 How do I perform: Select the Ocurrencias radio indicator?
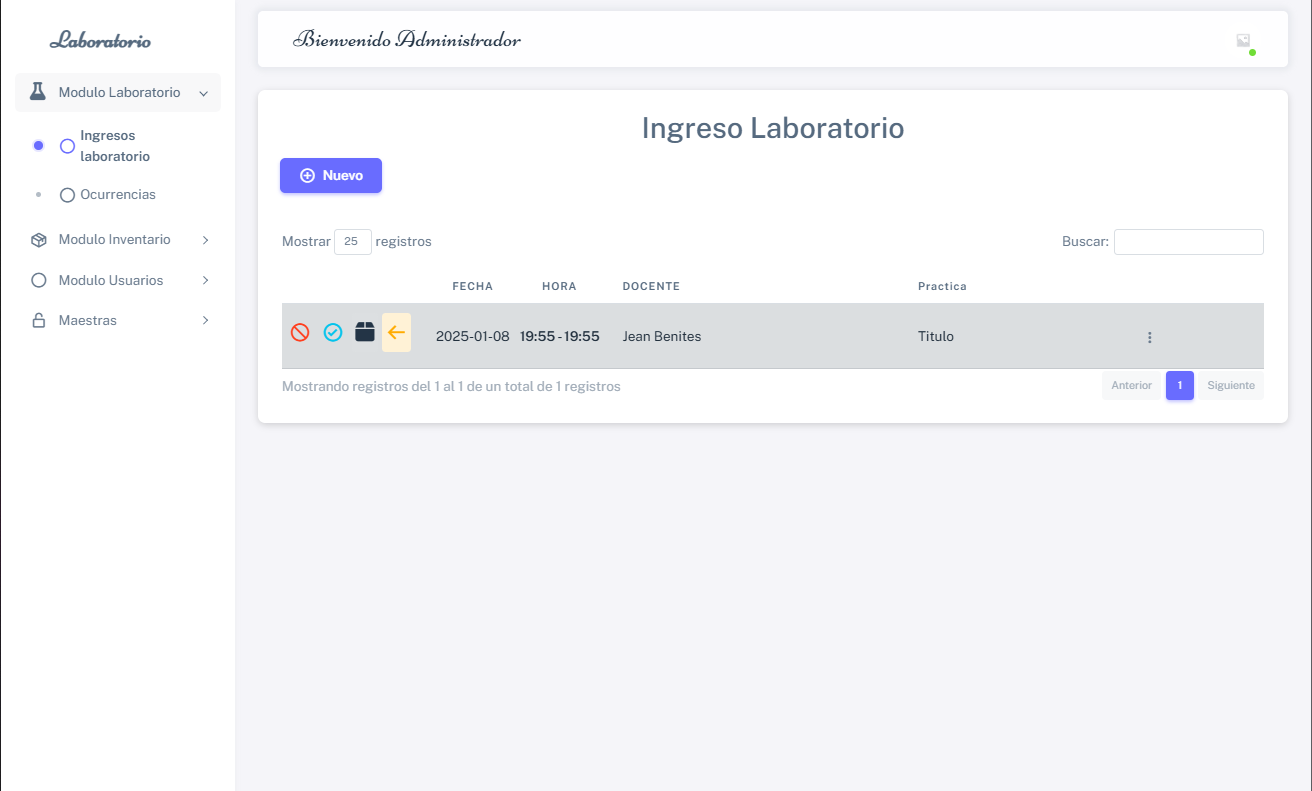tap(66, 194)
